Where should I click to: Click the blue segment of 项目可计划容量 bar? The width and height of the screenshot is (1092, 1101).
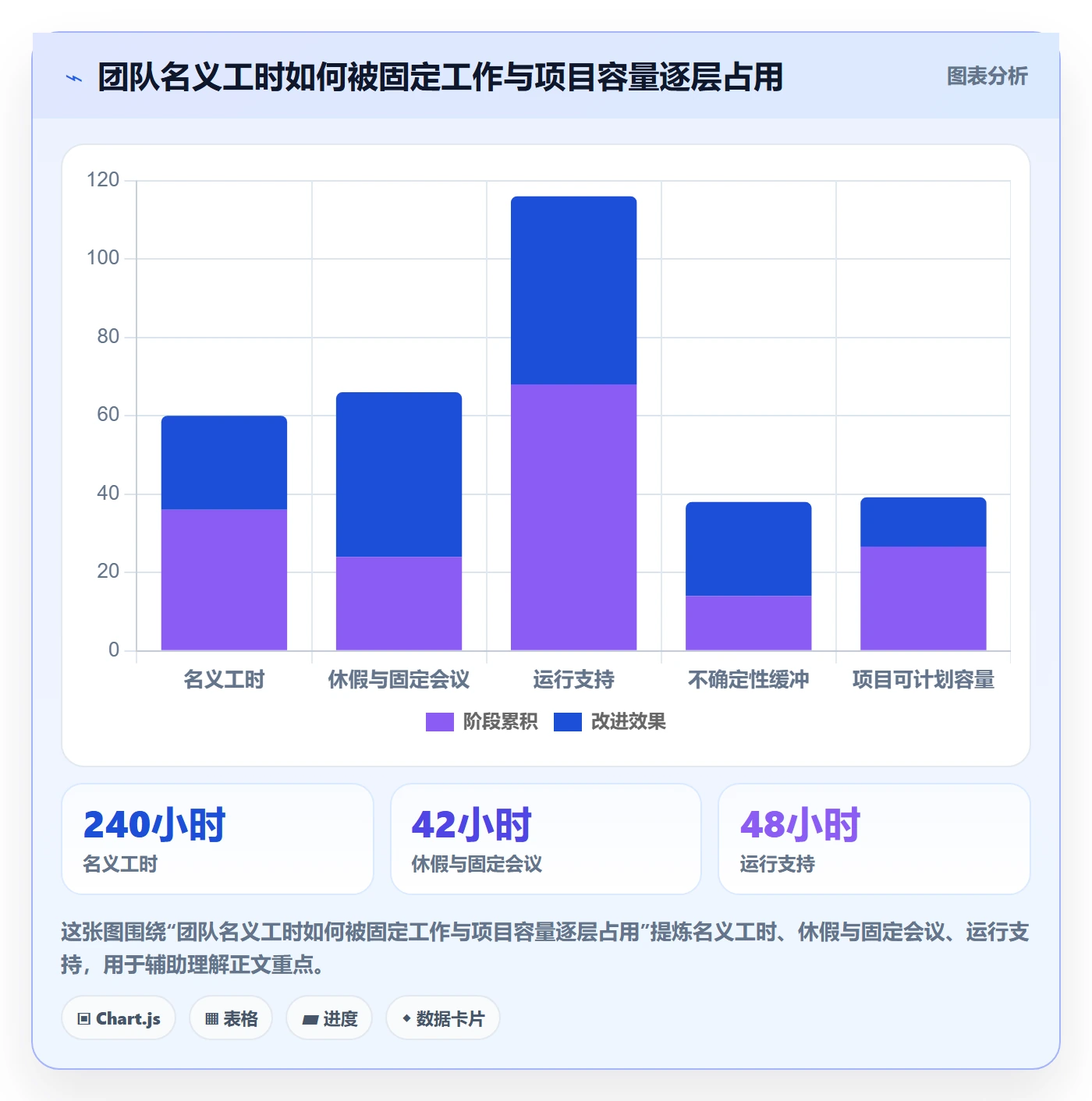(923, 522)
